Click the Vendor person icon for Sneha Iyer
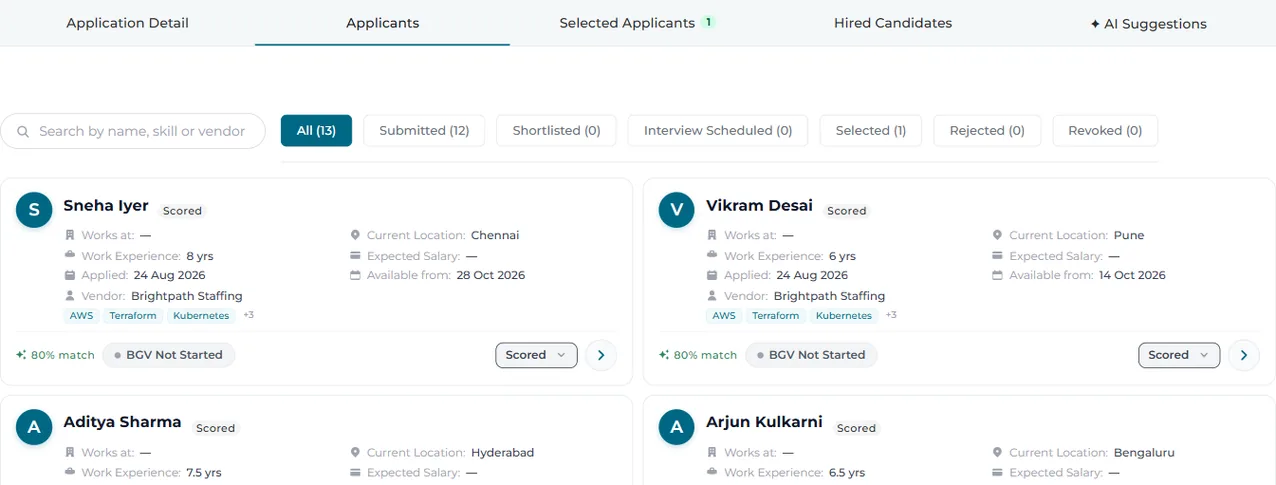This screenshot has height=485, width=1276. pyautogui.click(x=70, y=296)
